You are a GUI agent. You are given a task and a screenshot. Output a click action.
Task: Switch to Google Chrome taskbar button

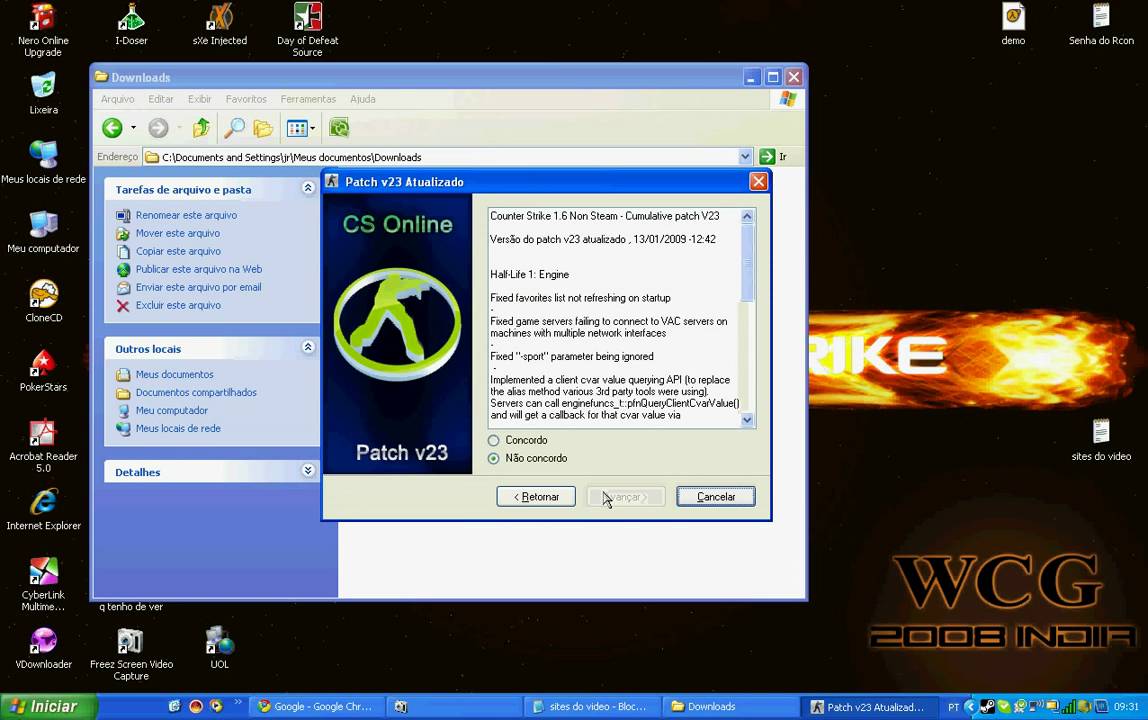(x=316, y=707)
